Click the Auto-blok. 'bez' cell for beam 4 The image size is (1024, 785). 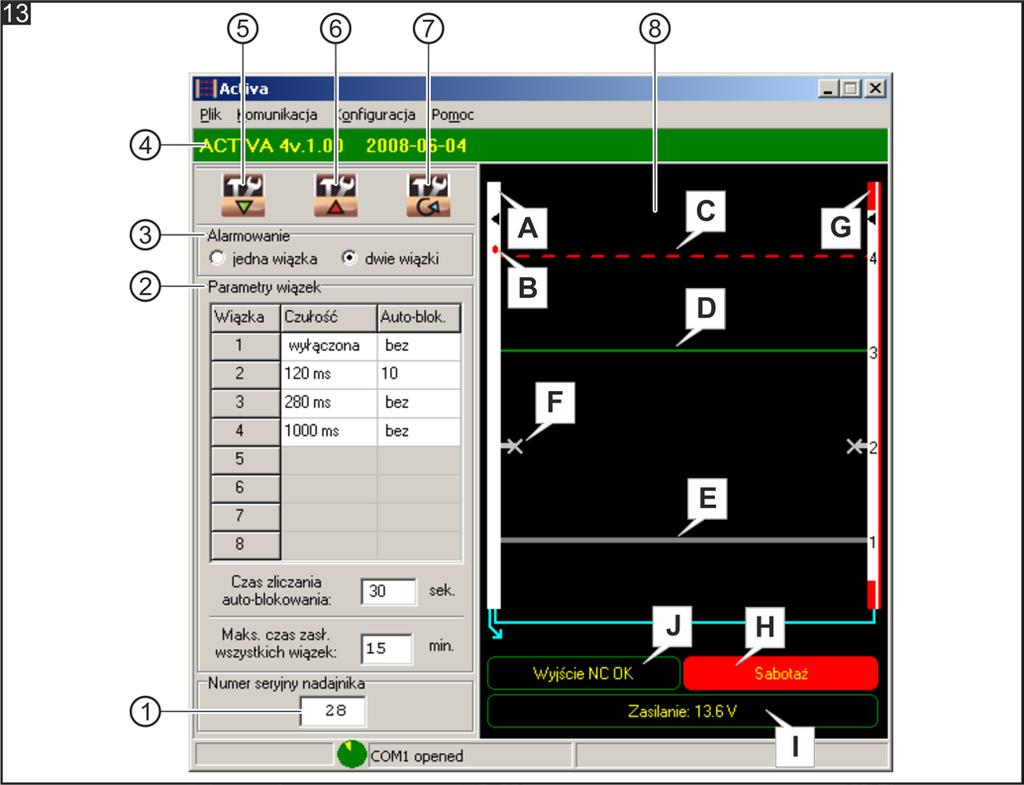(419, 432)
